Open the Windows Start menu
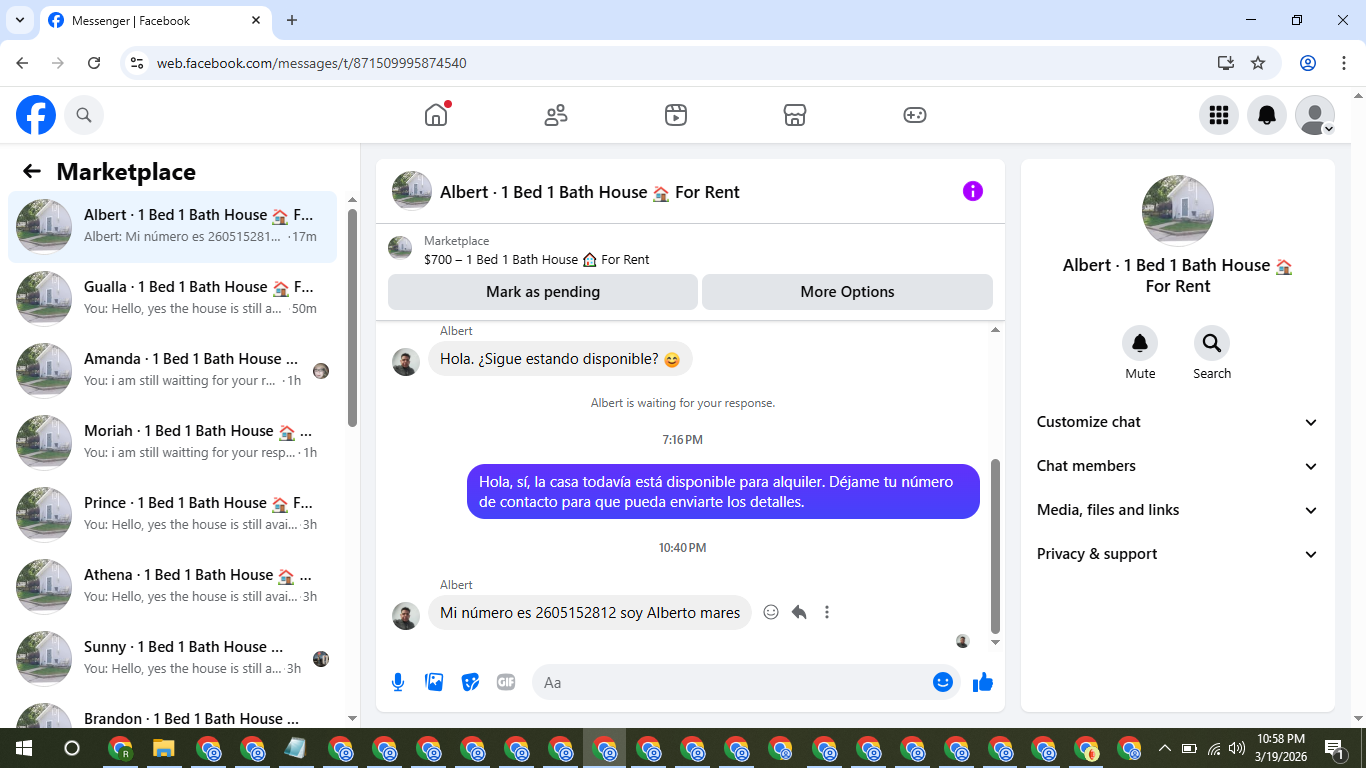1366x768 pixels. (x=23, y=748)
